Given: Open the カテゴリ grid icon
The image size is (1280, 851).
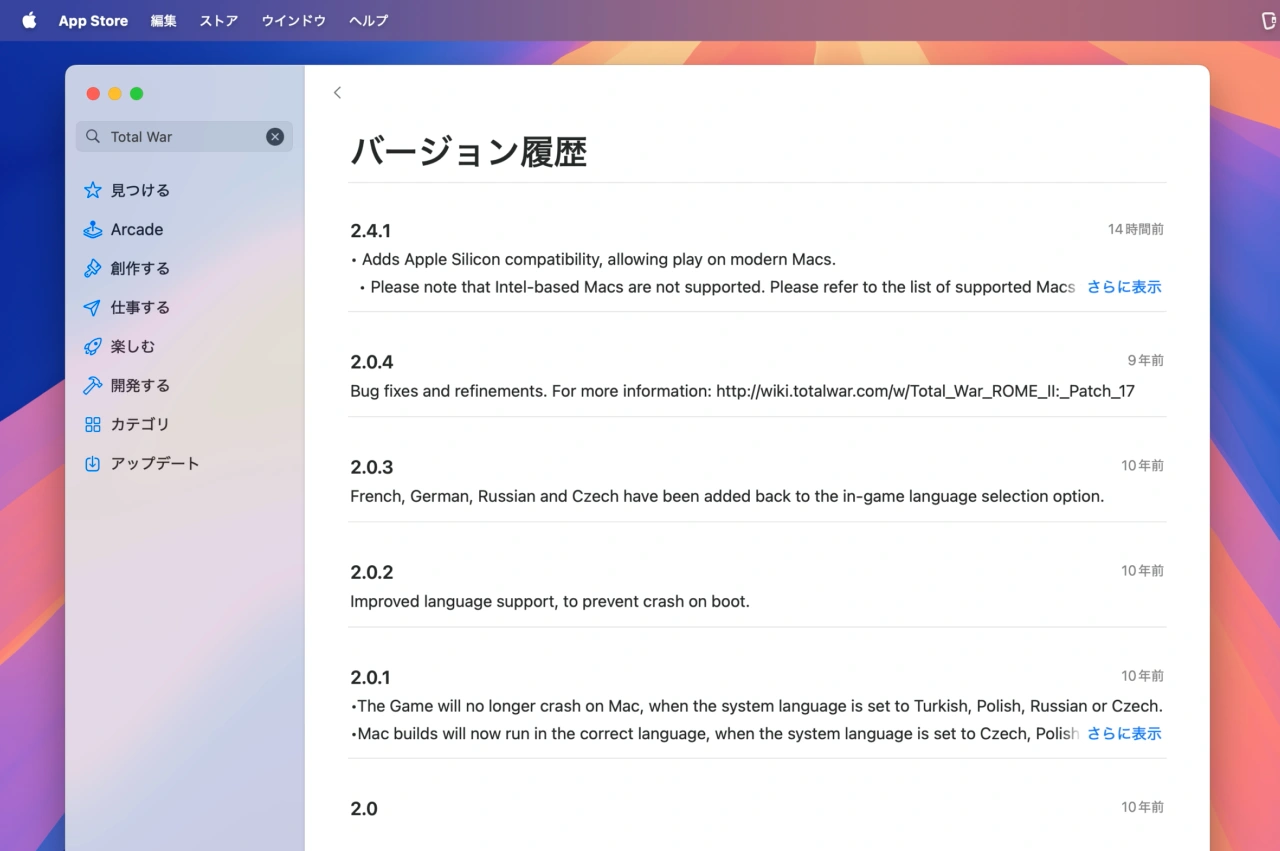Looking at the screenshot, I should click(93, 424).
